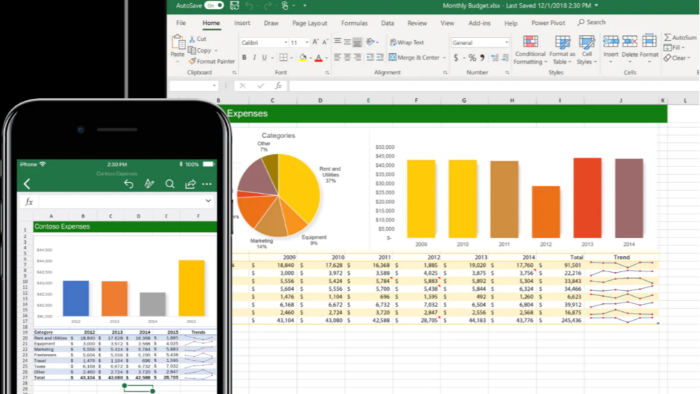Tap the share icon on phone Excel

(190, 184)
